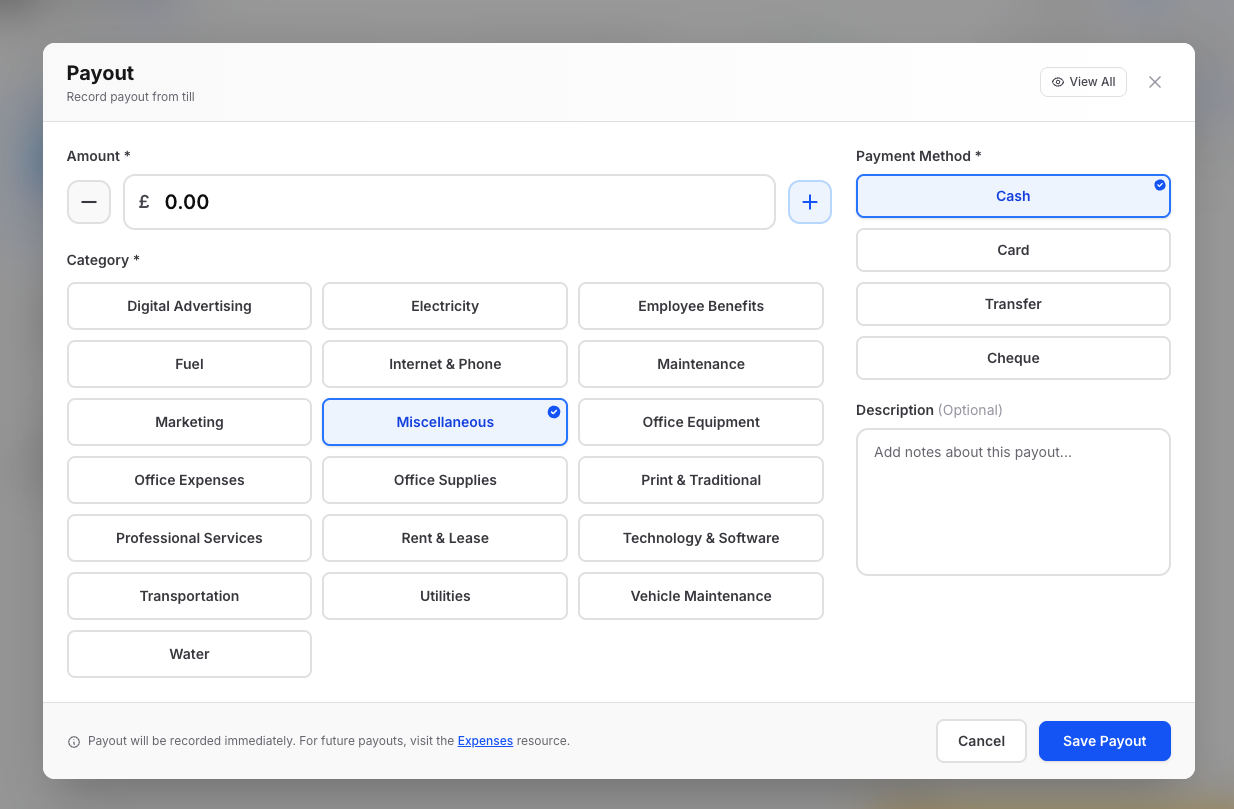Image resolution: width=1234 pixels, height=809 pixels.
Task: Select Cheque as payment method
Action: pos(1013,358)
